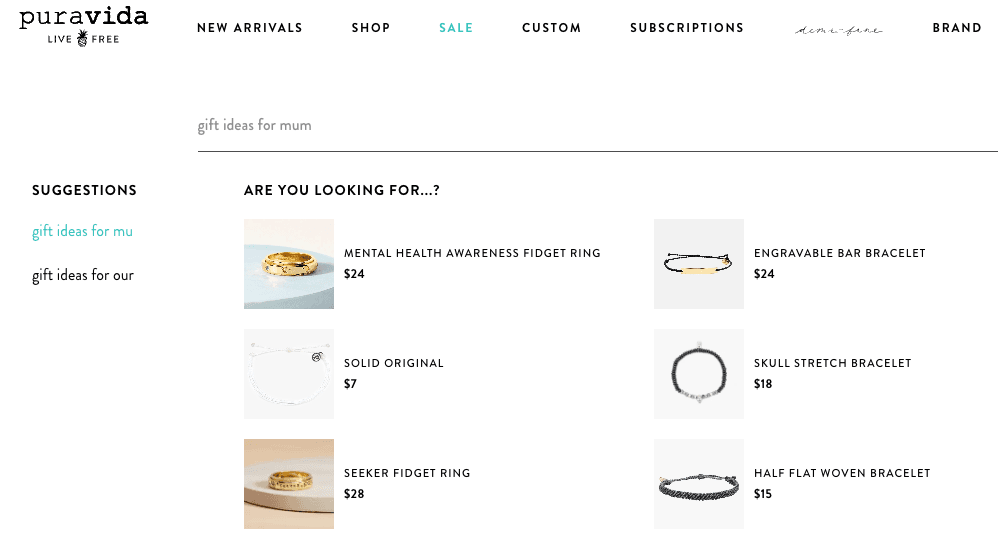This screenshot has width=1001, height=539.
Task: Click the Pura Vida logo
Action: click(84, 27)
